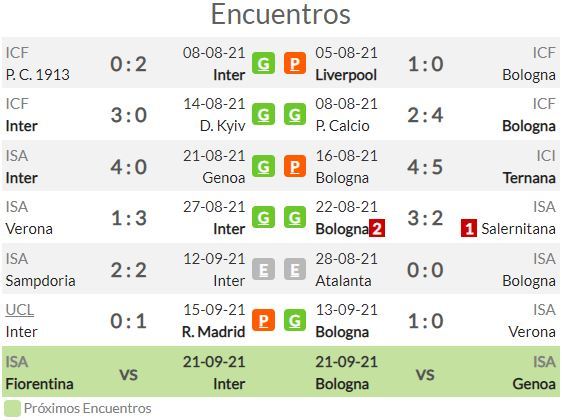Viewport: 562px width, 420px height.
Task: Click red card badge 2 next to Bologna
Action: 377,228
